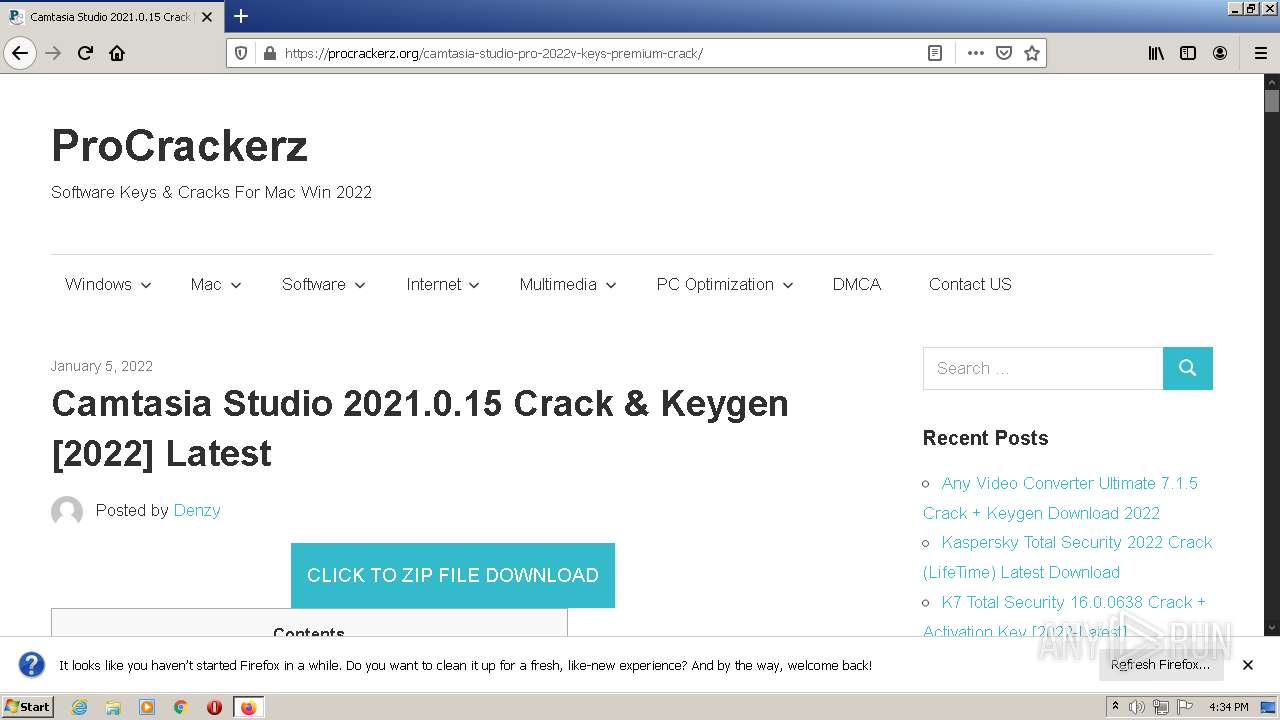Click the website search input field

pos(1043,368)
